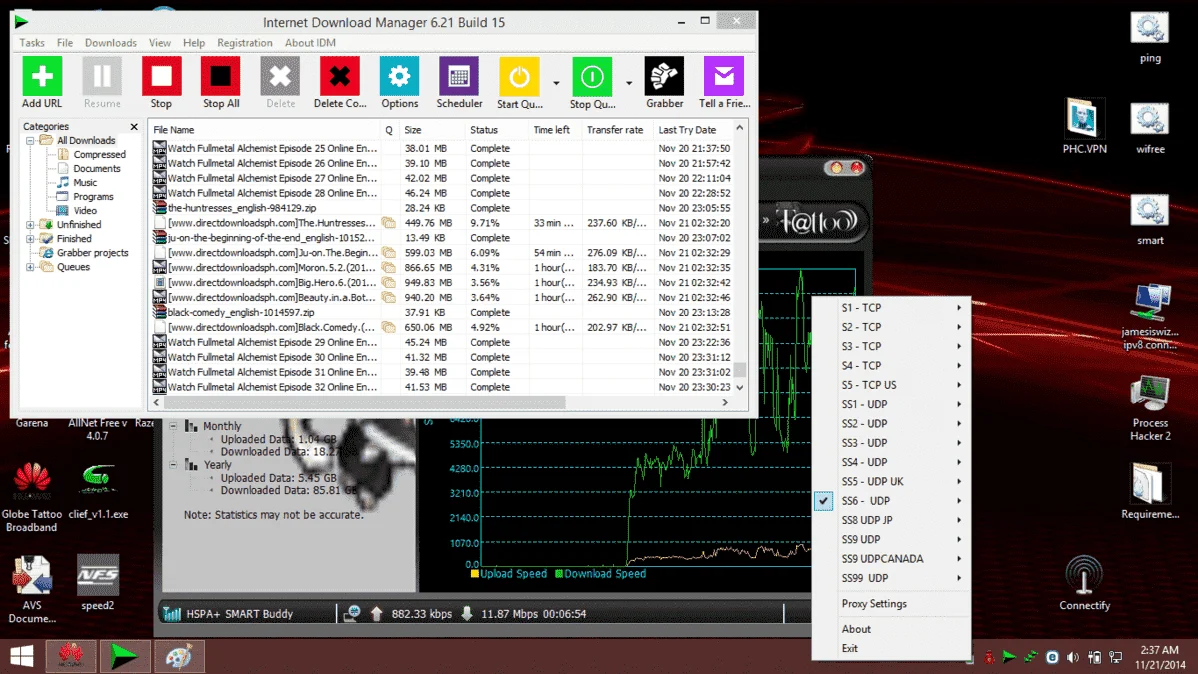Click the Delete toolbar icon
The height and width of the screenshot is (674, 1198).
point(280,77)
